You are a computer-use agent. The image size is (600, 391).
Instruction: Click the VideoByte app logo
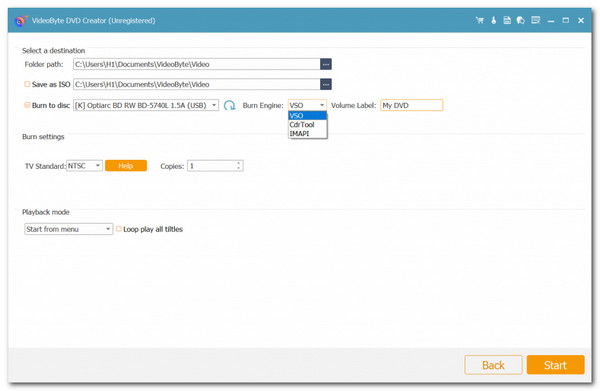[x=21, y=21]
